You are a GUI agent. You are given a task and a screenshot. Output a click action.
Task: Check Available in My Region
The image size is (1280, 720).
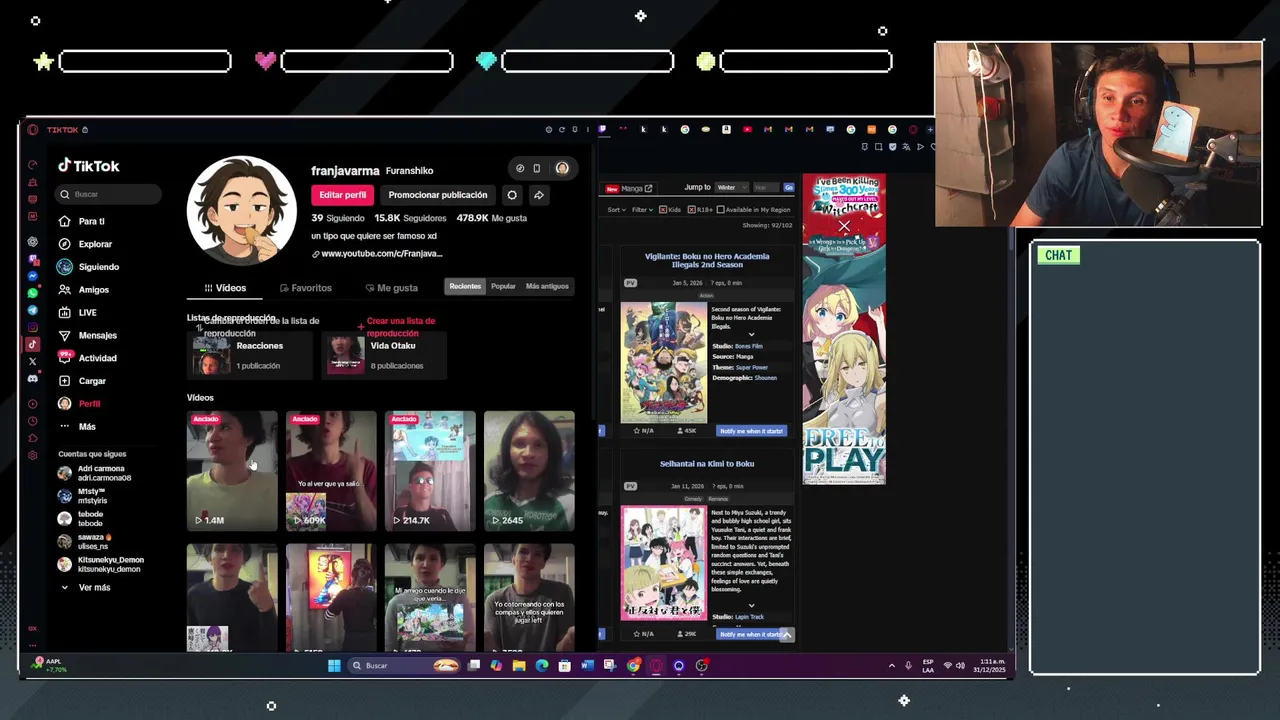721,210
